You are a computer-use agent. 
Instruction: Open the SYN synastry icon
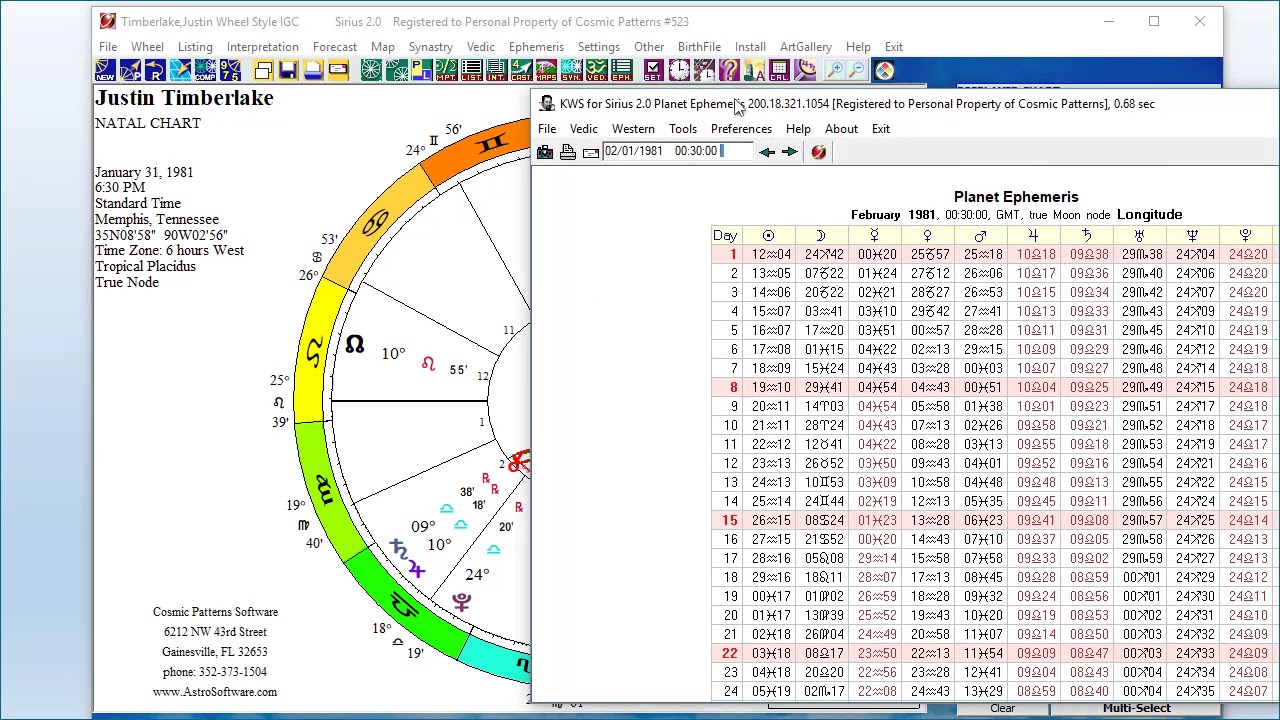[x=571, y=71]
